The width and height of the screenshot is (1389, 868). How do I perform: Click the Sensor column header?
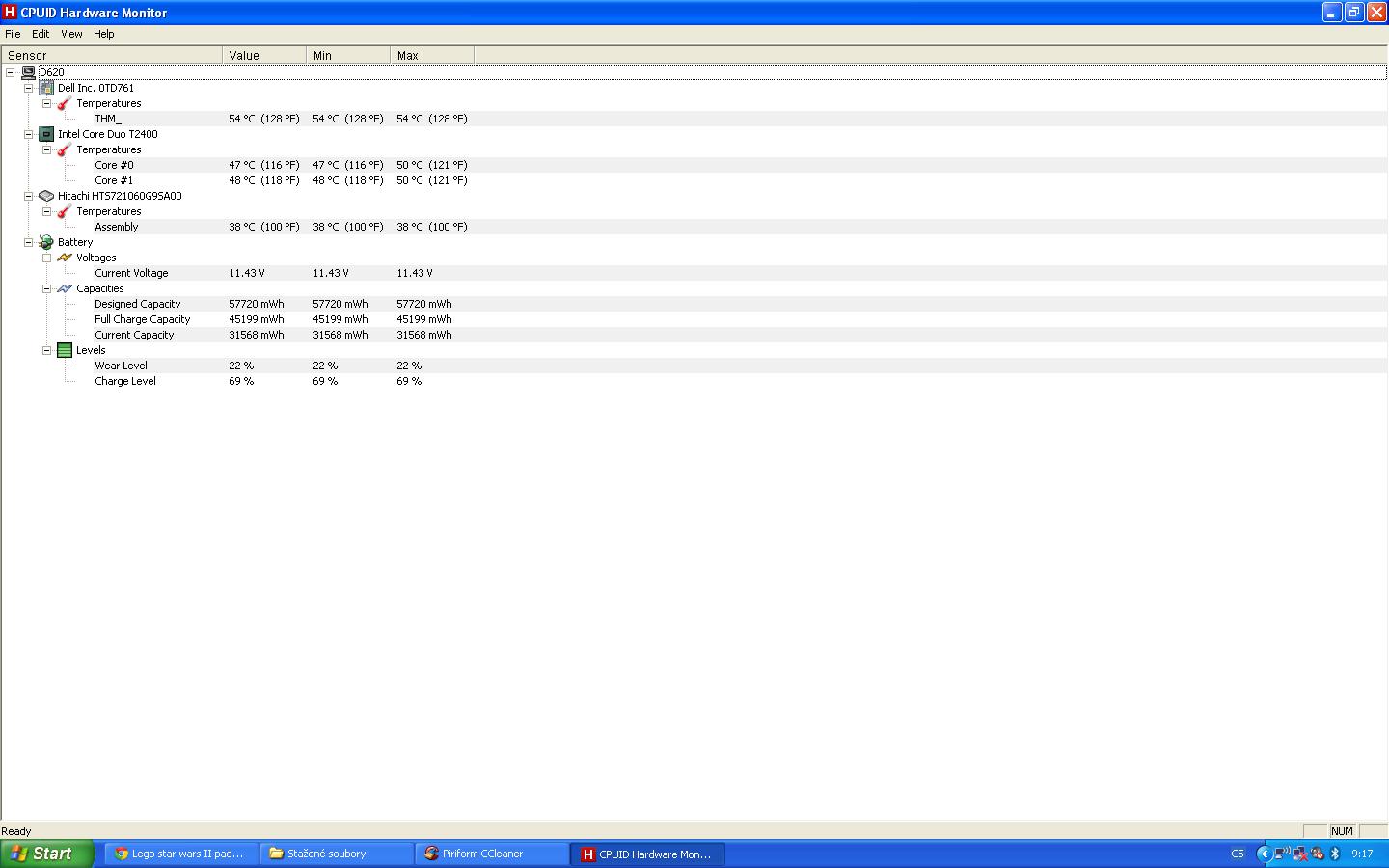tap(112, 55)
